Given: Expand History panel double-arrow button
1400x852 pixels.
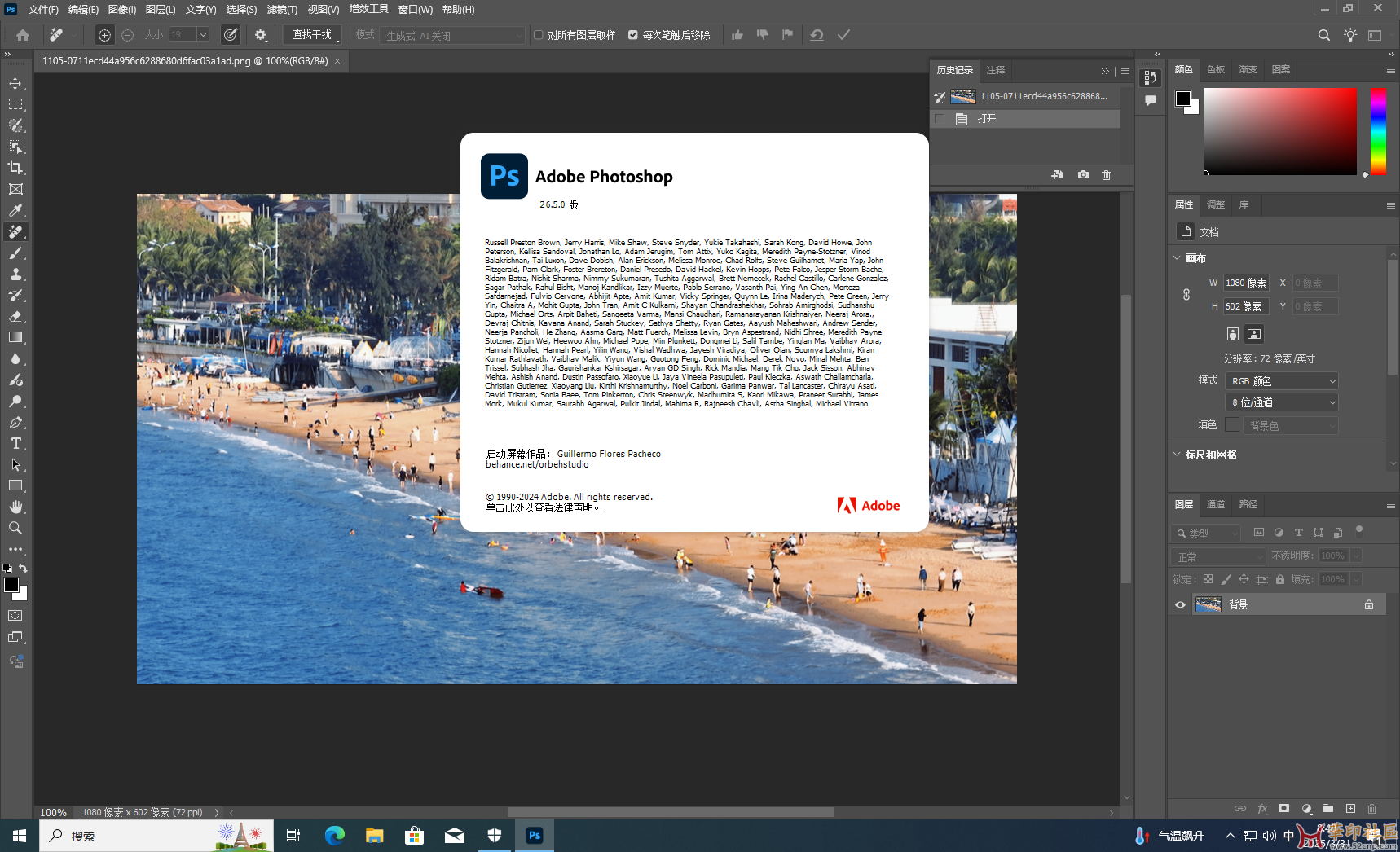Looking at the screenshot, I should 1105,71.
